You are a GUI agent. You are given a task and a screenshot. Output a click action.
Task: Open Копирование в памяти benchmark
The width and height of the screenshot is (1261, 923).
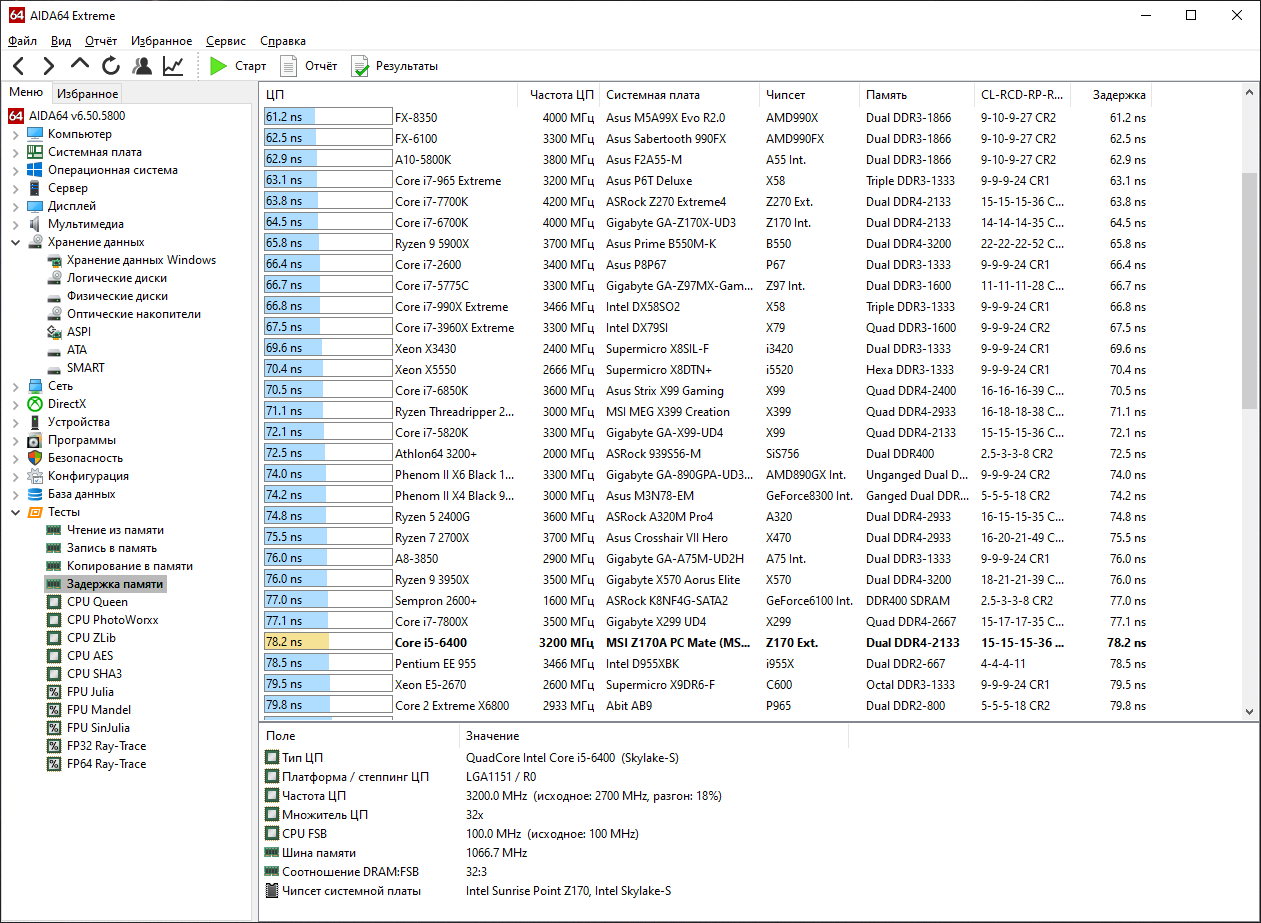(x=130, y=566)
